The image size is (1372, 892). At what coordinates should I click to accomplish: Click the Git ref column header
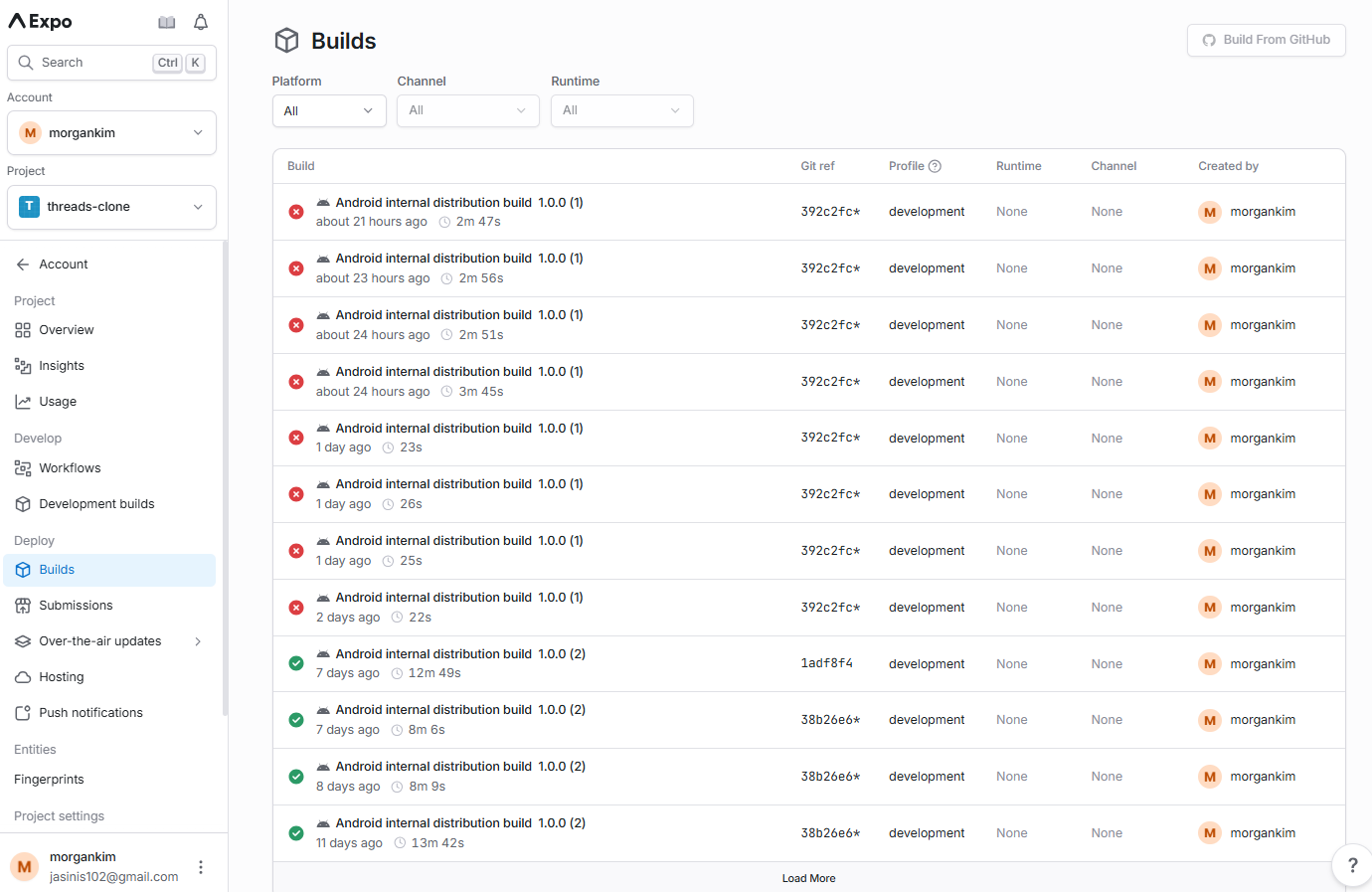coord(818,166)
